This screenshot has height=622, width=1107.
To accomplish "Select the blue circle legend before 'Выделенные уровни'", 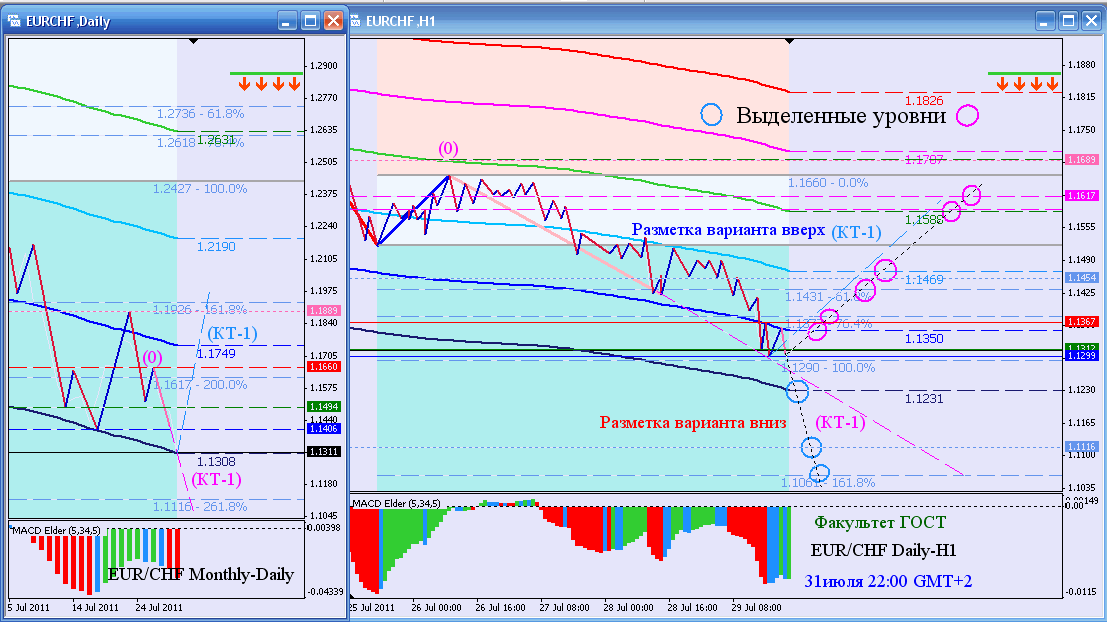I will [711, 115].
